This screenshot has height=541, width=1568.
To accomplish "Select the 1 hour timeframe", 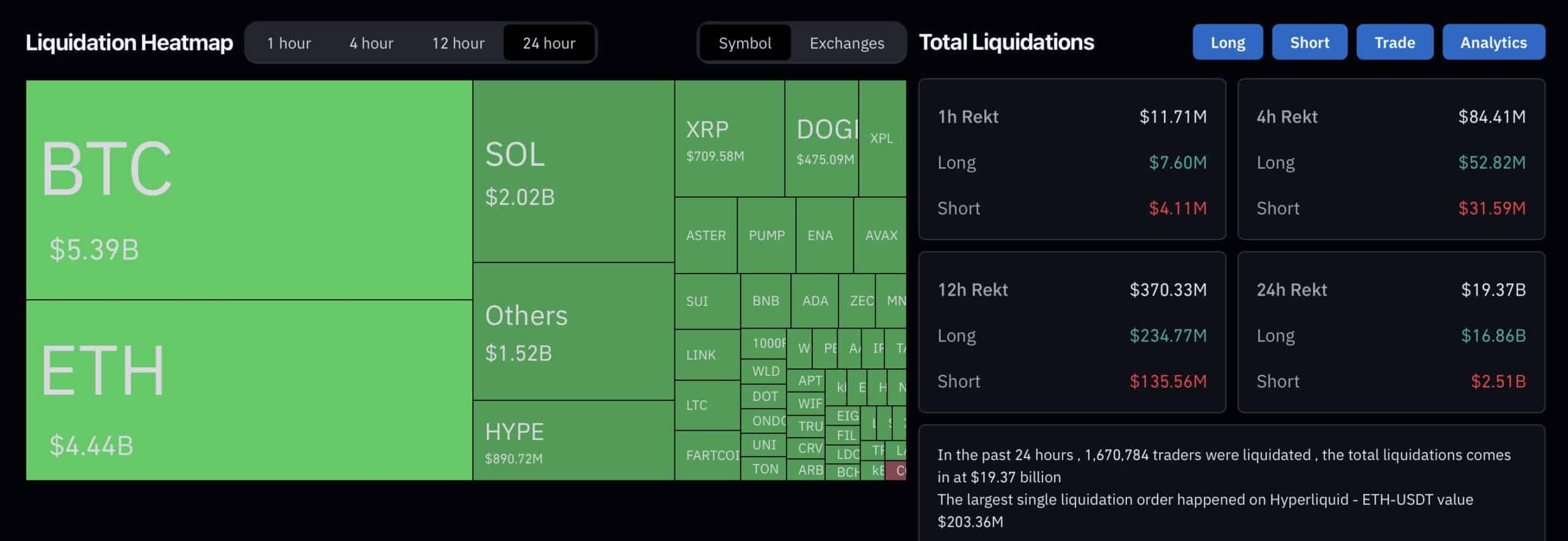I will click(288, 43).
